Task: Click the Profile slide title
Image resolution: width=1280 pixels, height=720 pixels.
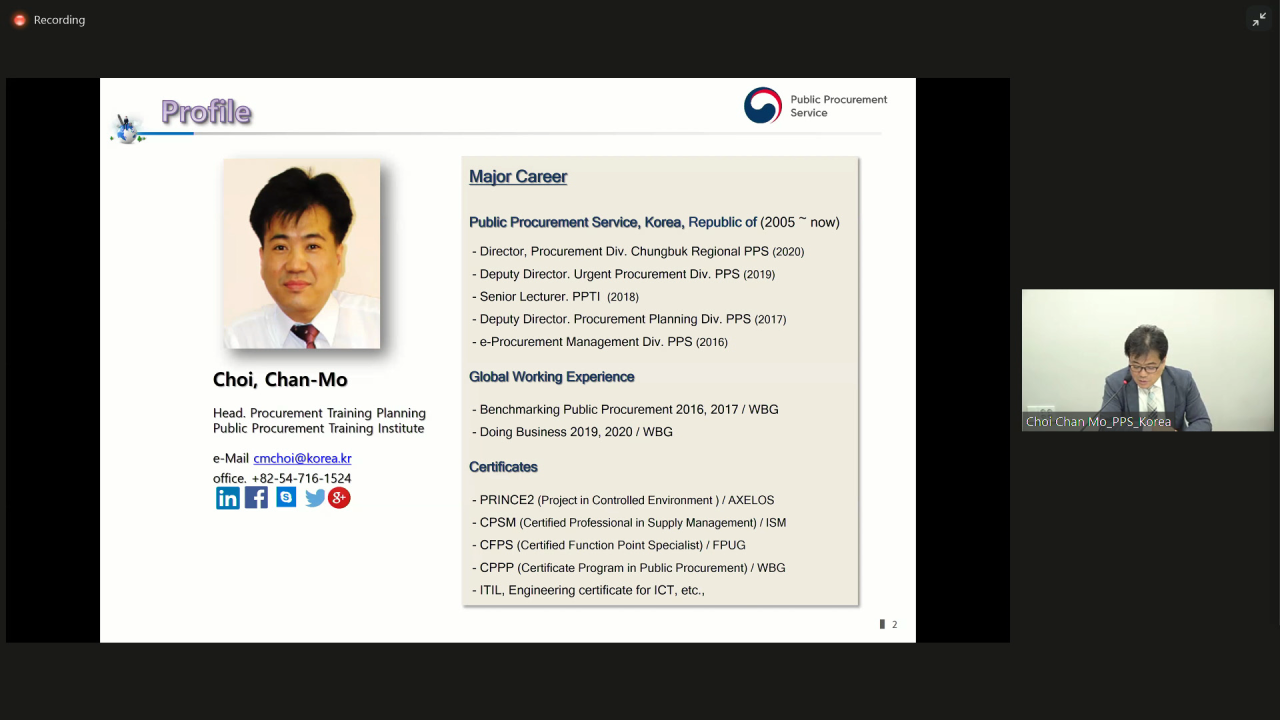Action: 206,112
